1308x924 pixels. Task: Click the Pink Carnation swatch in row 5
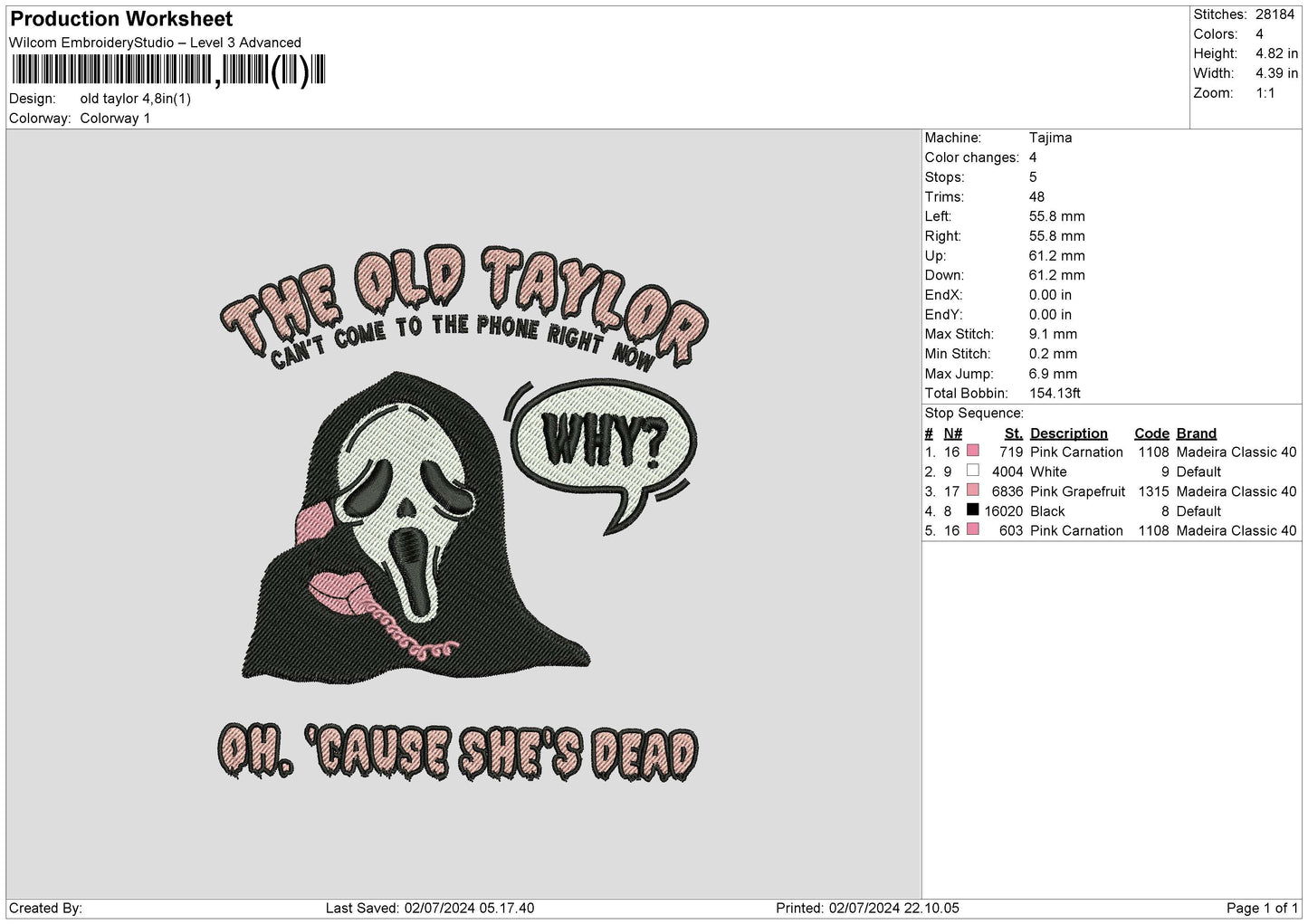pos(973,529)
